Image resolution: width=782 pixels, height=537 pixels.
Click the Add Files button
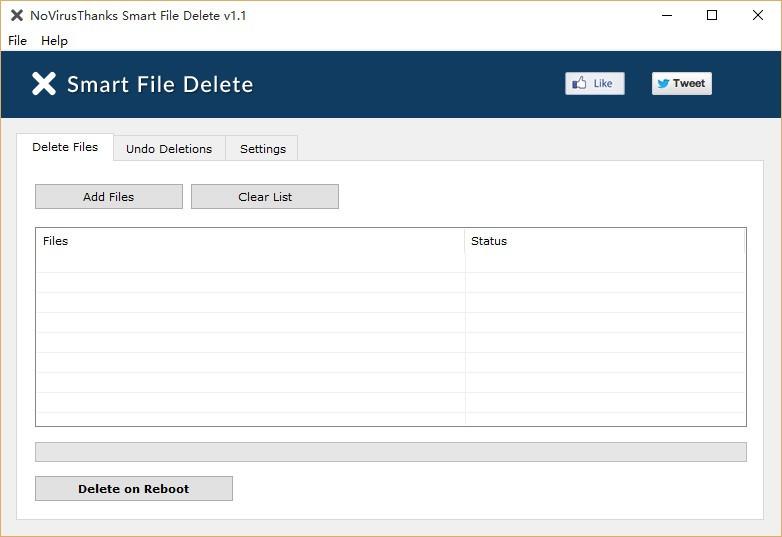pyautogui.click(x=109, y=197)
